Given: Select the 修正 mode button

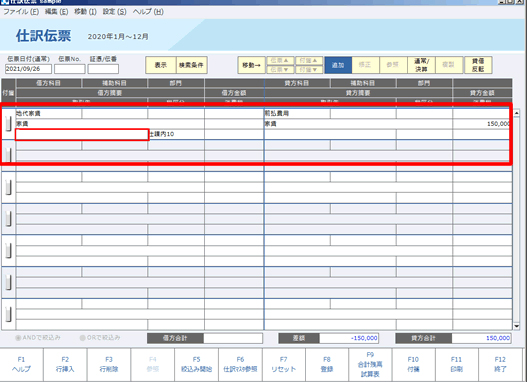Looking at the screenshot, I should 365,65.
